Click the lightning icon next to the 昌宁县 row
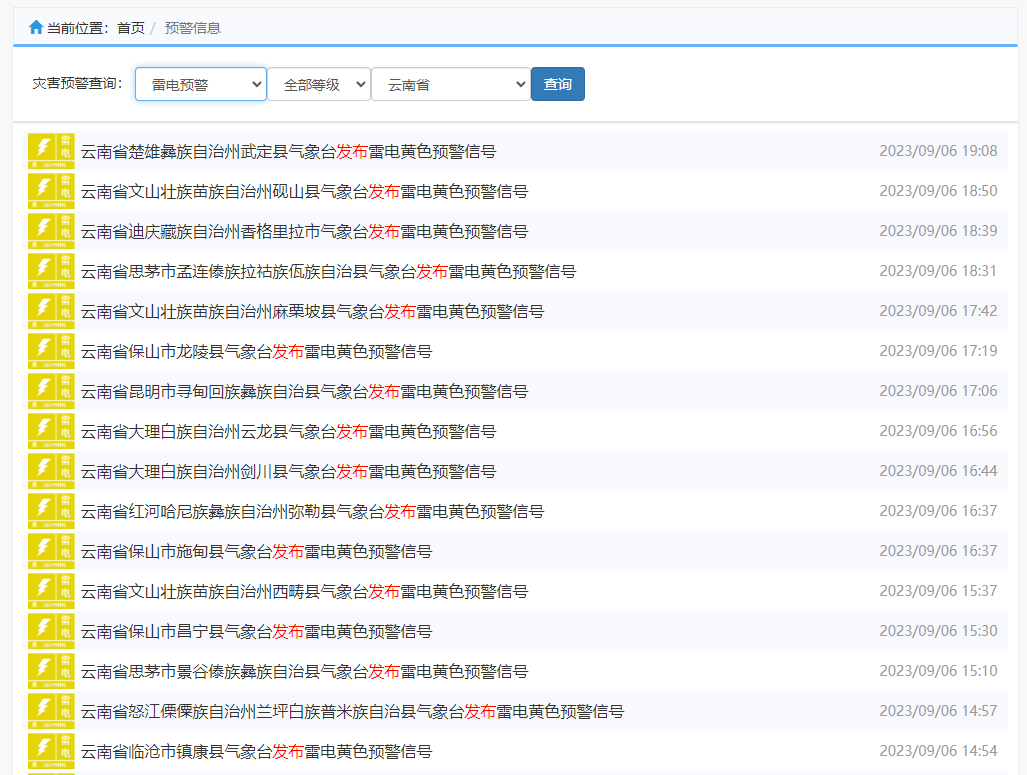This screenshot has width=1027, height=775. [x=51, y=630]
